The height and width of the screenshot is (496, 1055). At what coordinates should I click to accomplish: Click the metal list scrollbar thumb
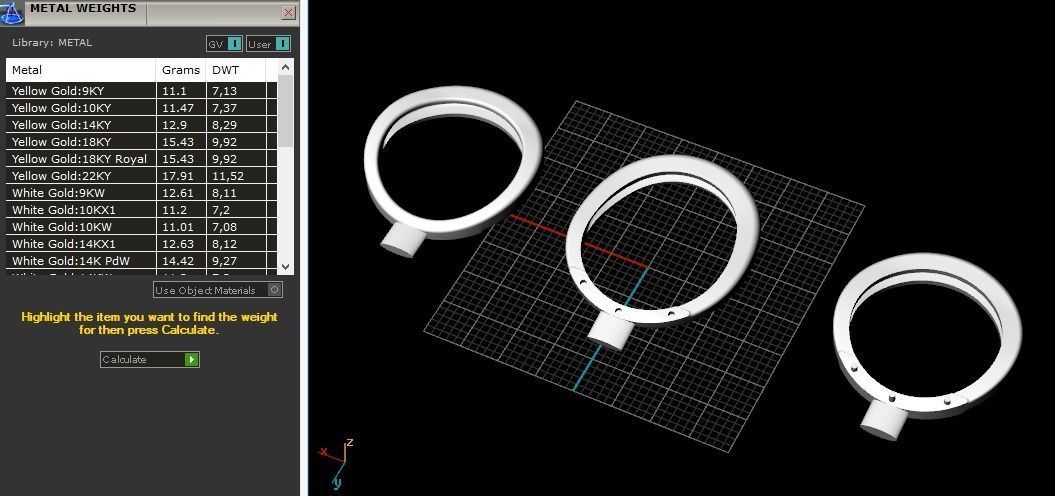click(285, 111)
